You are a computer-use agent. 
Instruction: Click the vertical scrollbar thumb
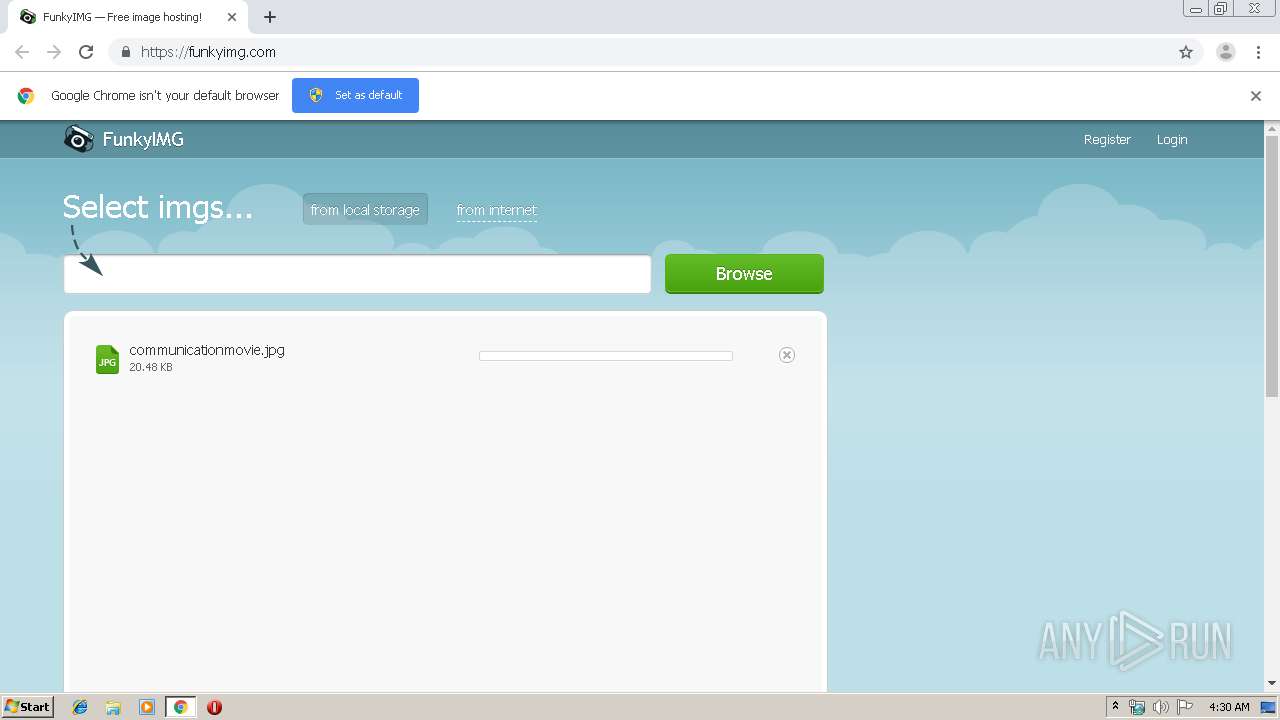[1272, 266]
